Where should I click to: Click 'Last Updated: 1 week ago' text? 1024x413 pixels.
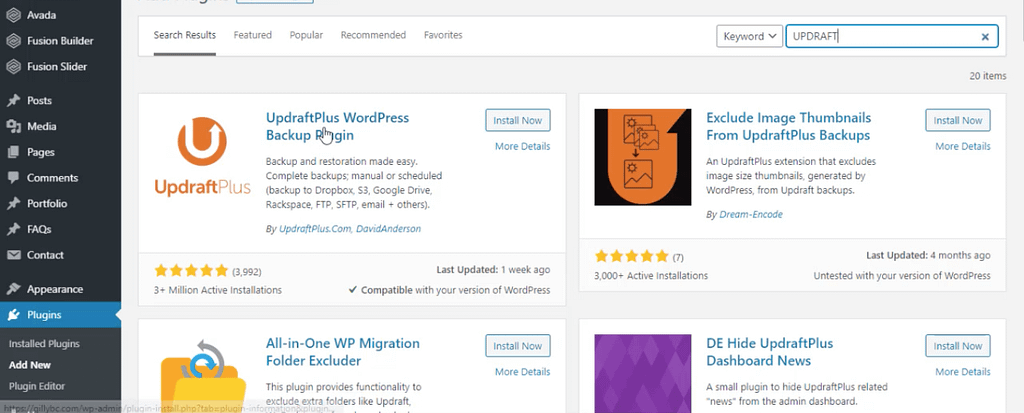pyautogui.click(x=493, y=270)
